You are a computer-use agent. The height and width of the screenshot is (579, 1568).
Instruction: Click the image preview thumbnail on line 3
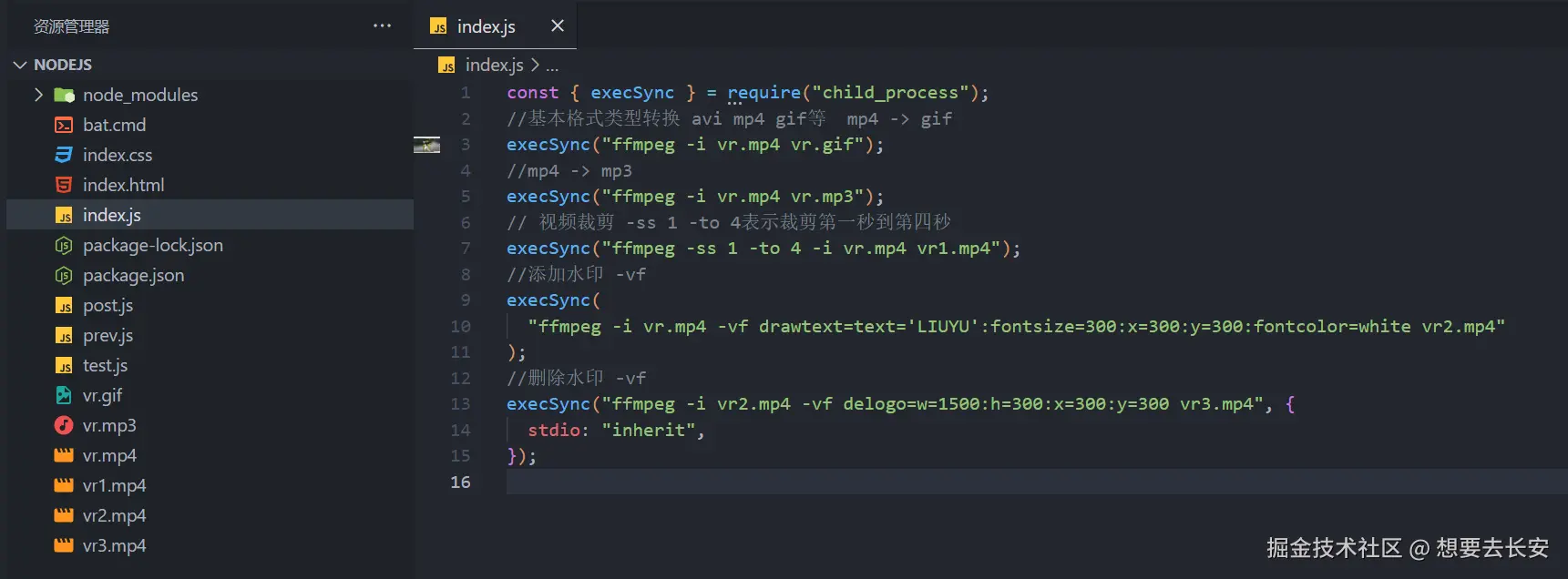pos(426,145)
